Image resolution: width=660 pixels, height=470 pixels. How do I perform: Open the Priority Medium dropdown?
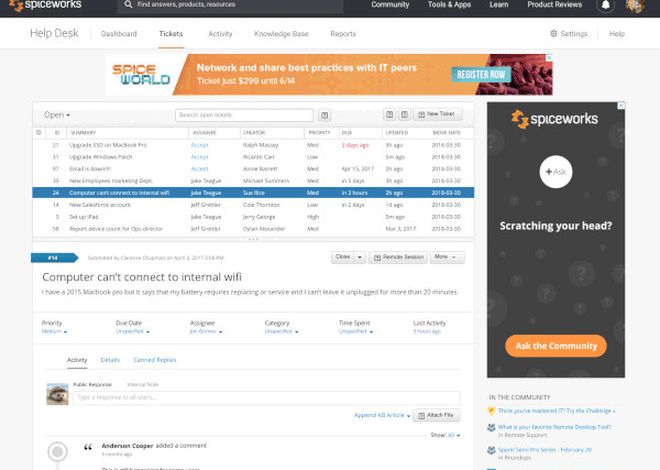point(54,332)
